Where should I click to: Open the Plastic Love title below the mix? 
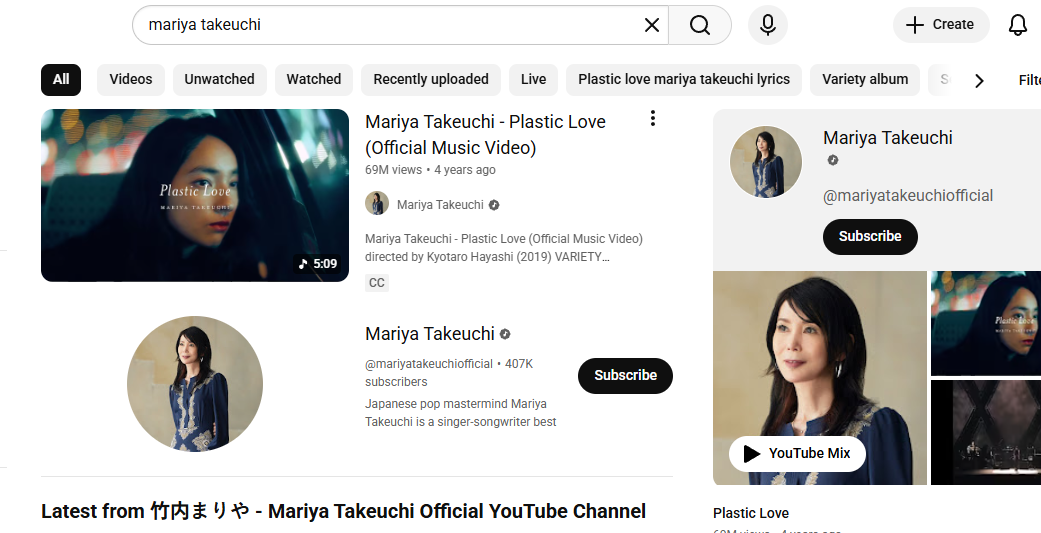[751, 513]
